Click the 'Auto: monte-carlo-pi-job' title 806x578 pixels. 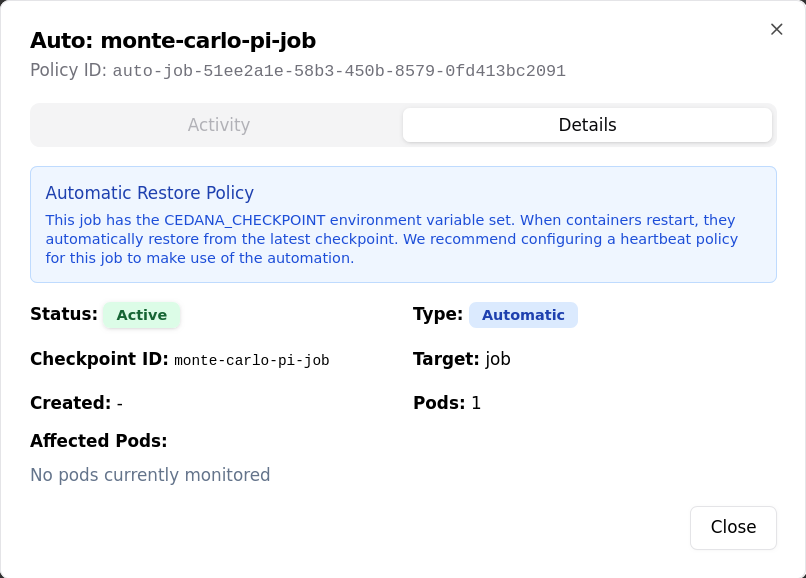[173, 41]
